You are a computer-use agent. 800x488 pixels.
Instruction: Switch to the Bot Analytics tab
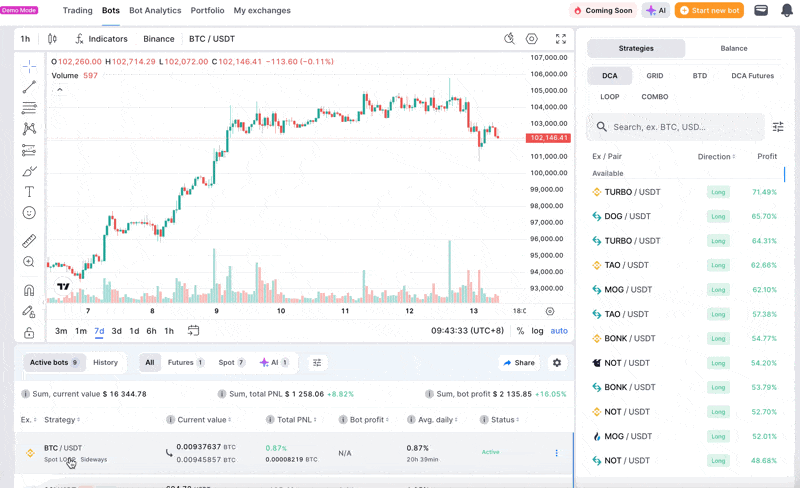(155, 11)
